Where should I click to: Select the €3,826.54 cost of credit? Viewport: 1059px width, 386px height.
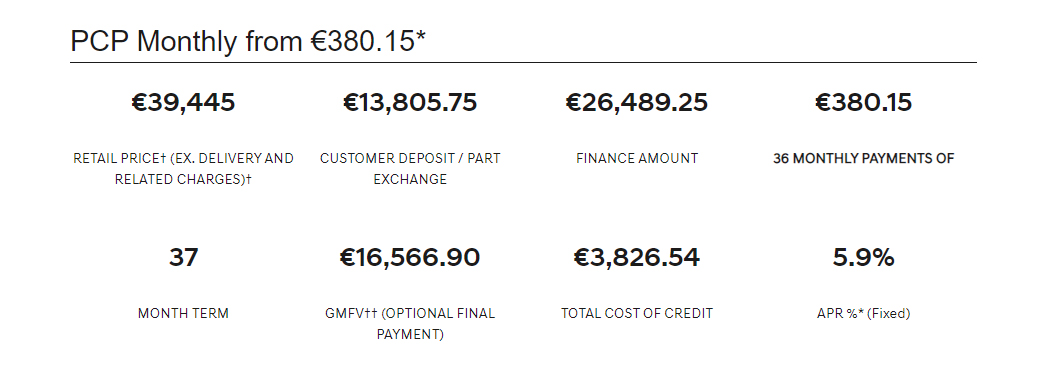click(x=637, y=258)
